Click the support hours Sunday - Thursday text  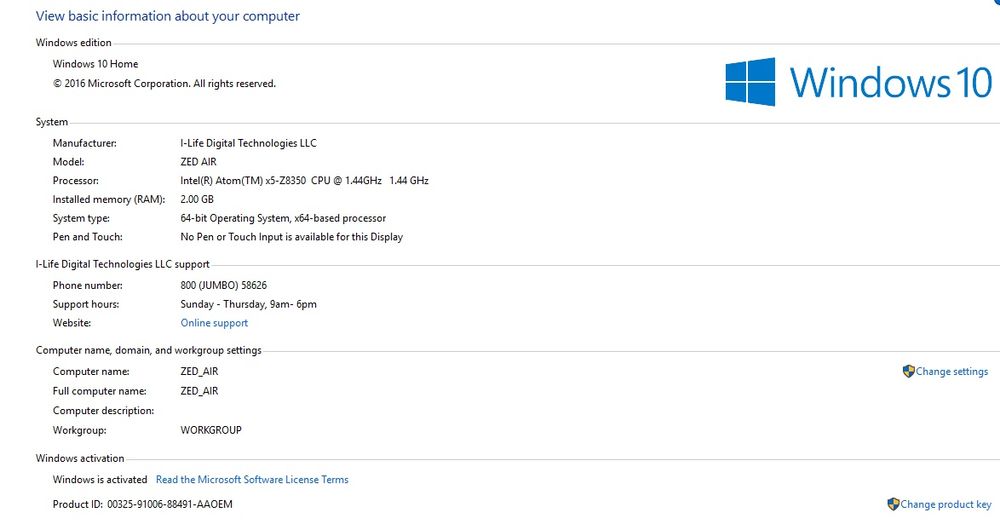248,304
